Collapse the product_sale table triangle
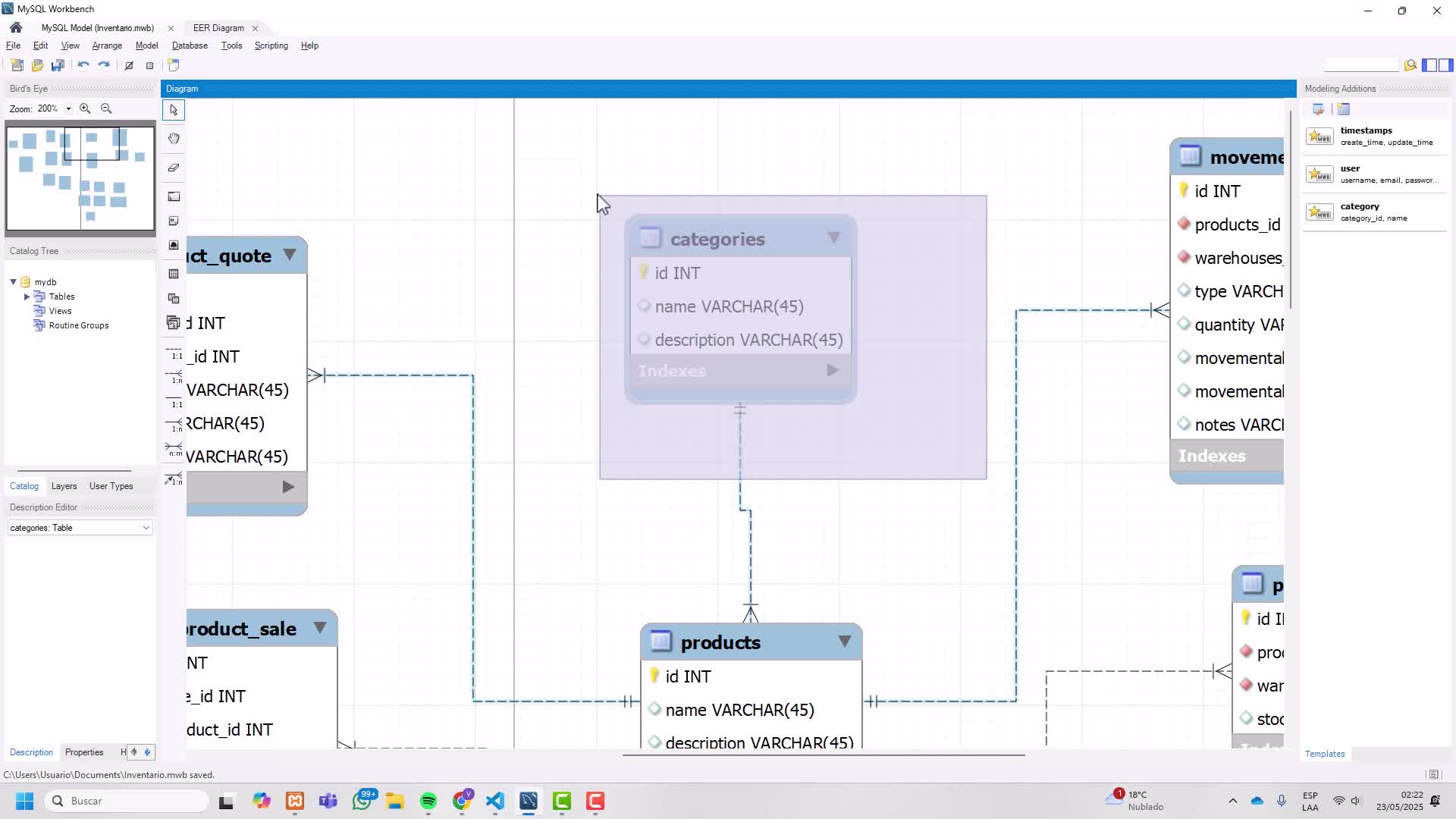Image resolution: width=1456 pixels, height=819 pixels. (x=320, y=628)
